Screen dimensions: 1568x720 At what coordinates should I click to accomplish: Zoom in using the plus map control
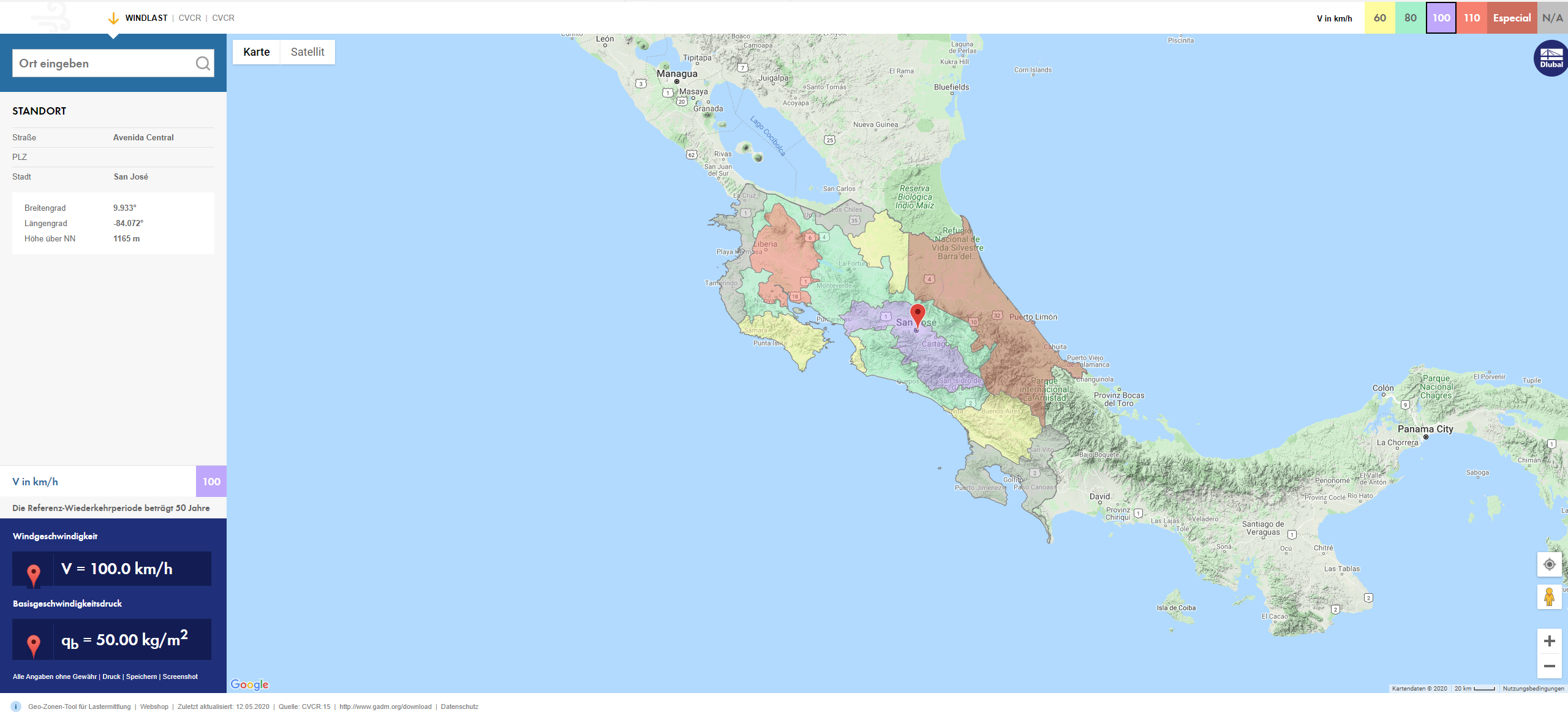click(x=1550, y=640)
